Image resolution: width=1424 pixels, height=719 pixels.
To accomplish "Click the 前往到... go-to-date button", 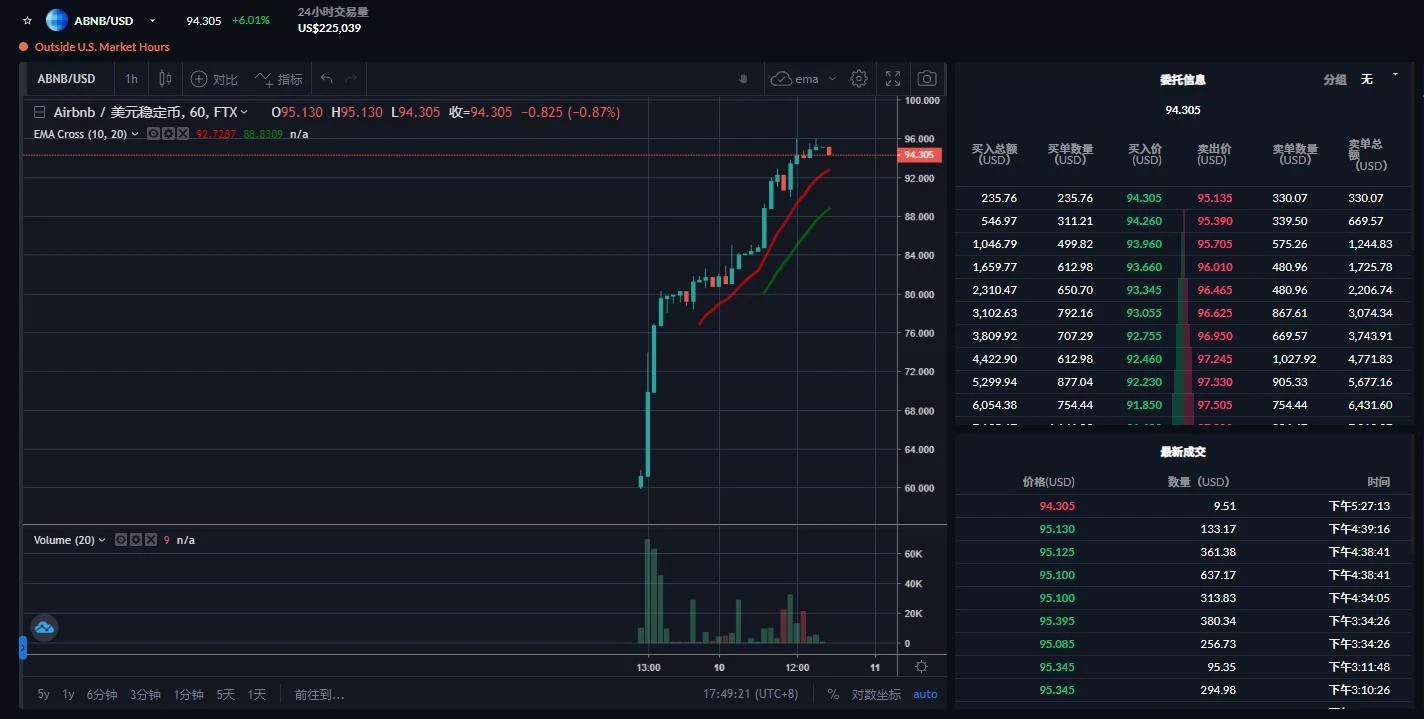I will 319,694.
